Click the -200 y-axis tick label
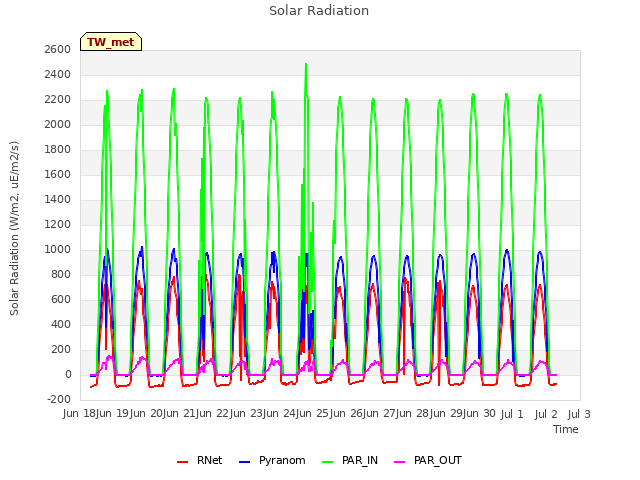This screenshot has width=640, height=480. point(59,399)
